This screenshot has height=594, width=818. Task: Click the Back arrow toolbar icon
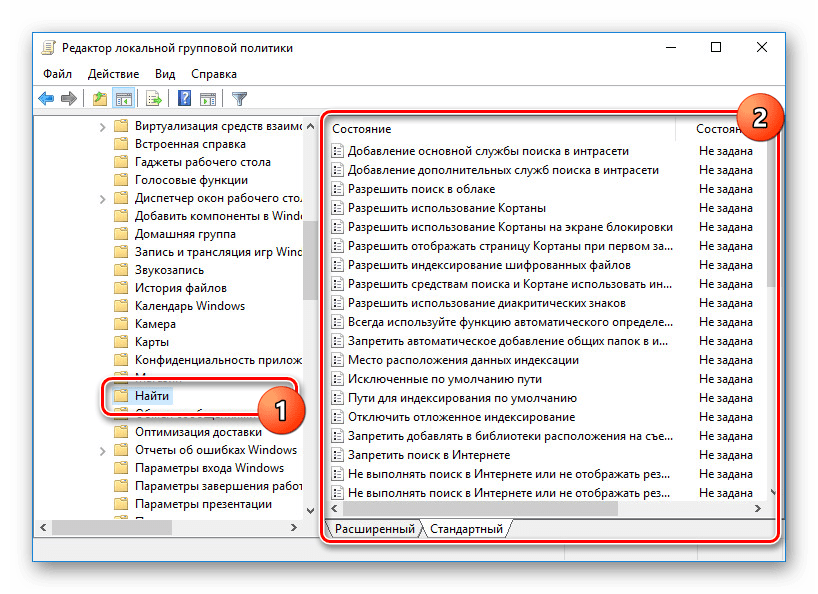click(46, 98)
